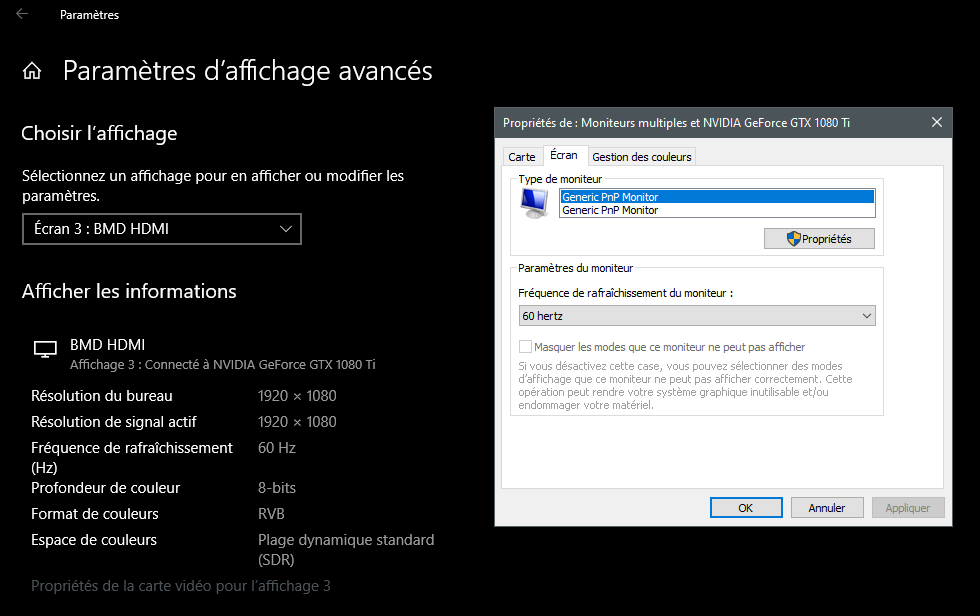Click the Appliquer button
The width and height of the screenshot is (980, 616).
coord(908,508)
